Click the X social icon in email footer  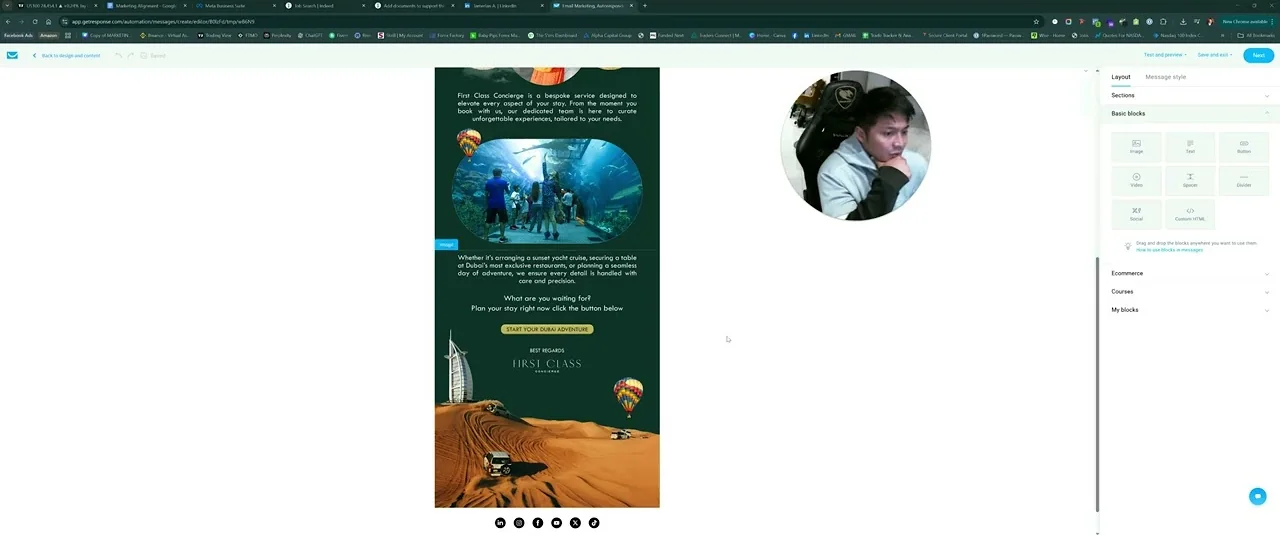[575, 522]
